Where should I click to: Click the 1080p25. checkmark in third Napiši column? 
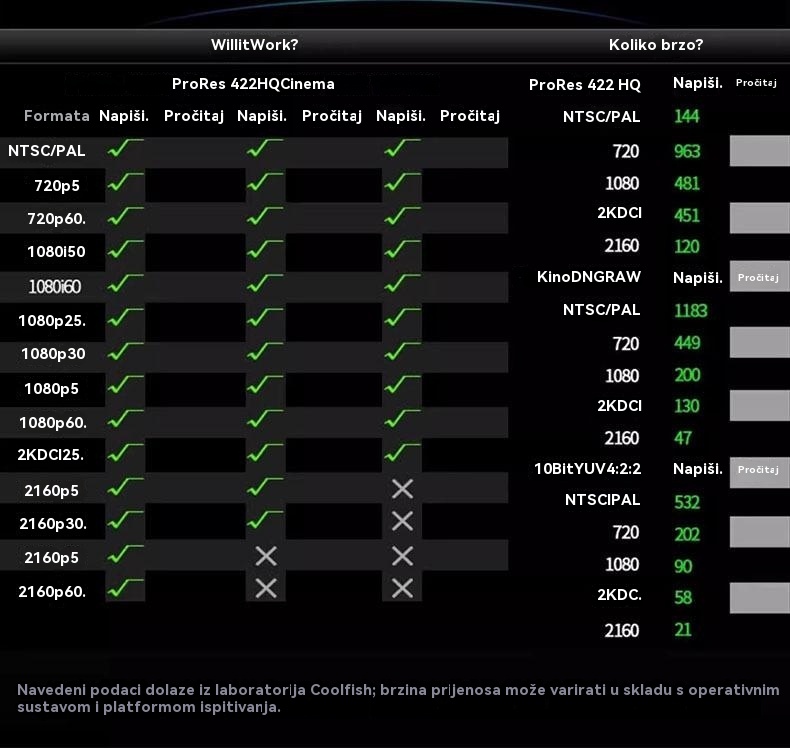(402, 319)
